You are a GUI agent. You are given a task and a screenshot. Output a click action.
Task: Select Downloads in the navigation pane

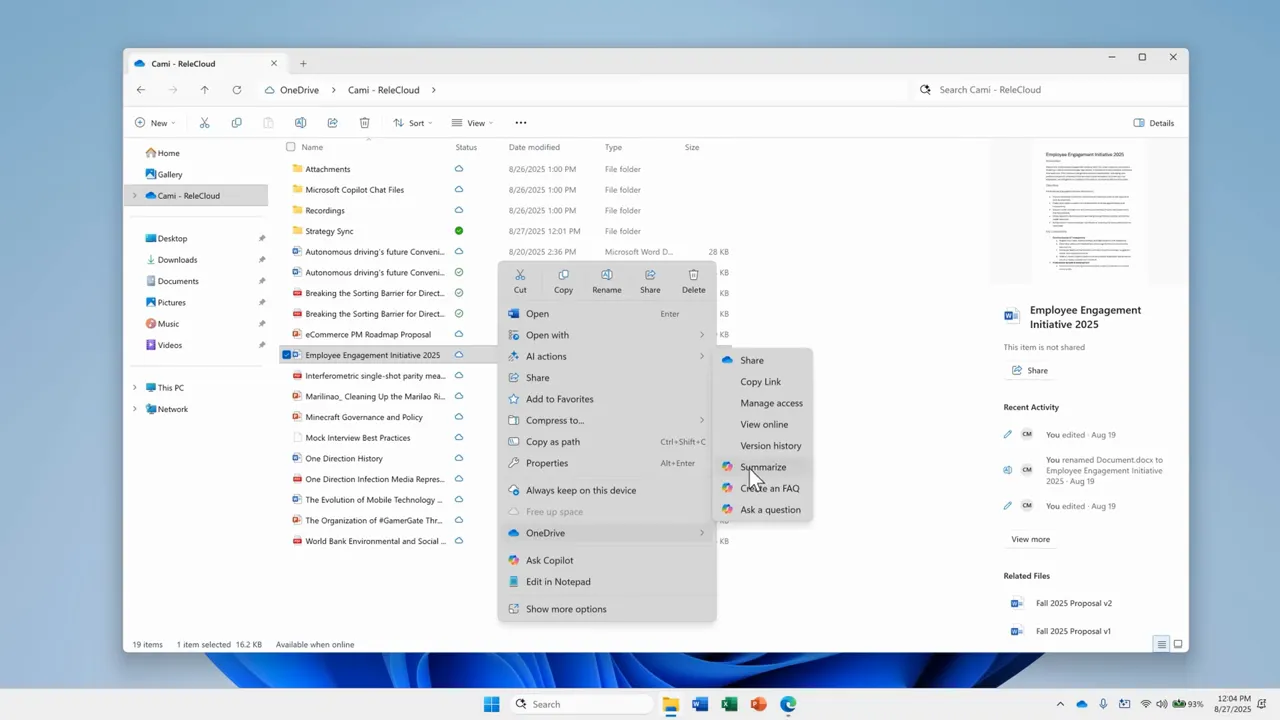coord(177,260)
